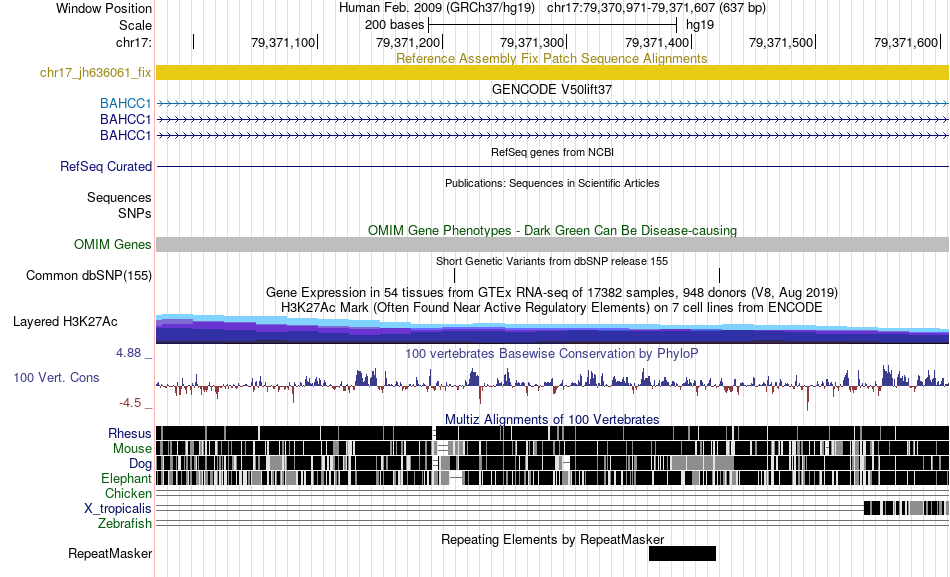The width and height of the screenshot is (950, 577).
Task: Open the 'RefSeq genes from NCBI' track title
Action: point(552,152)
